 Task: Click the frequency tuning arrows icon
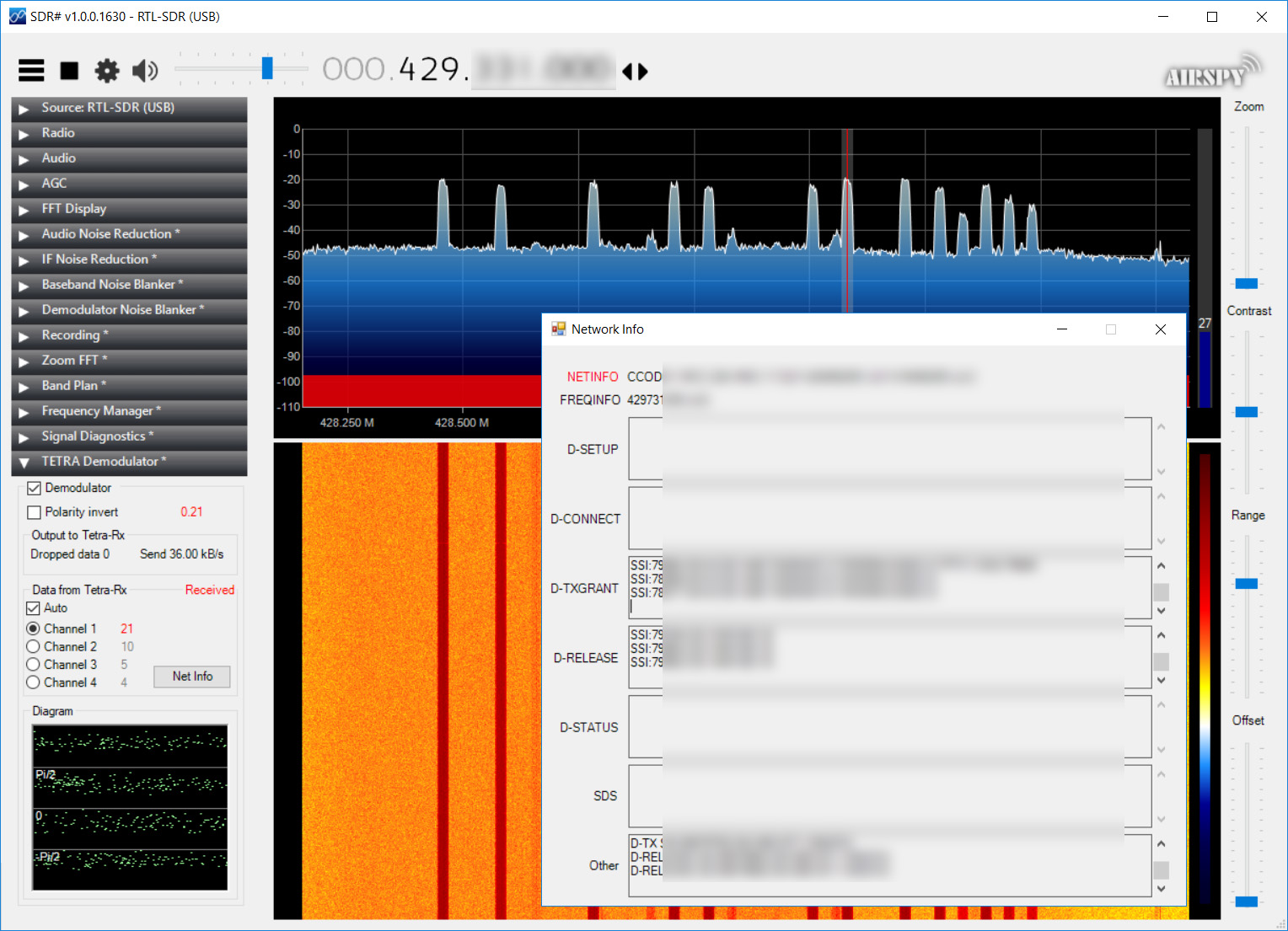(635, 72)
